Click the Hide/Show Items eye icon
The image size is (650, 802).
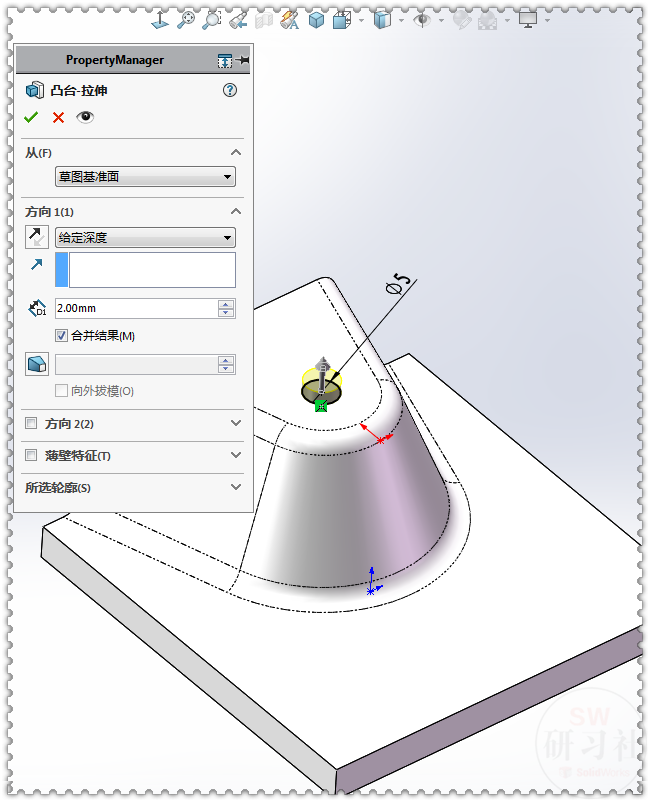click(422, 20)
